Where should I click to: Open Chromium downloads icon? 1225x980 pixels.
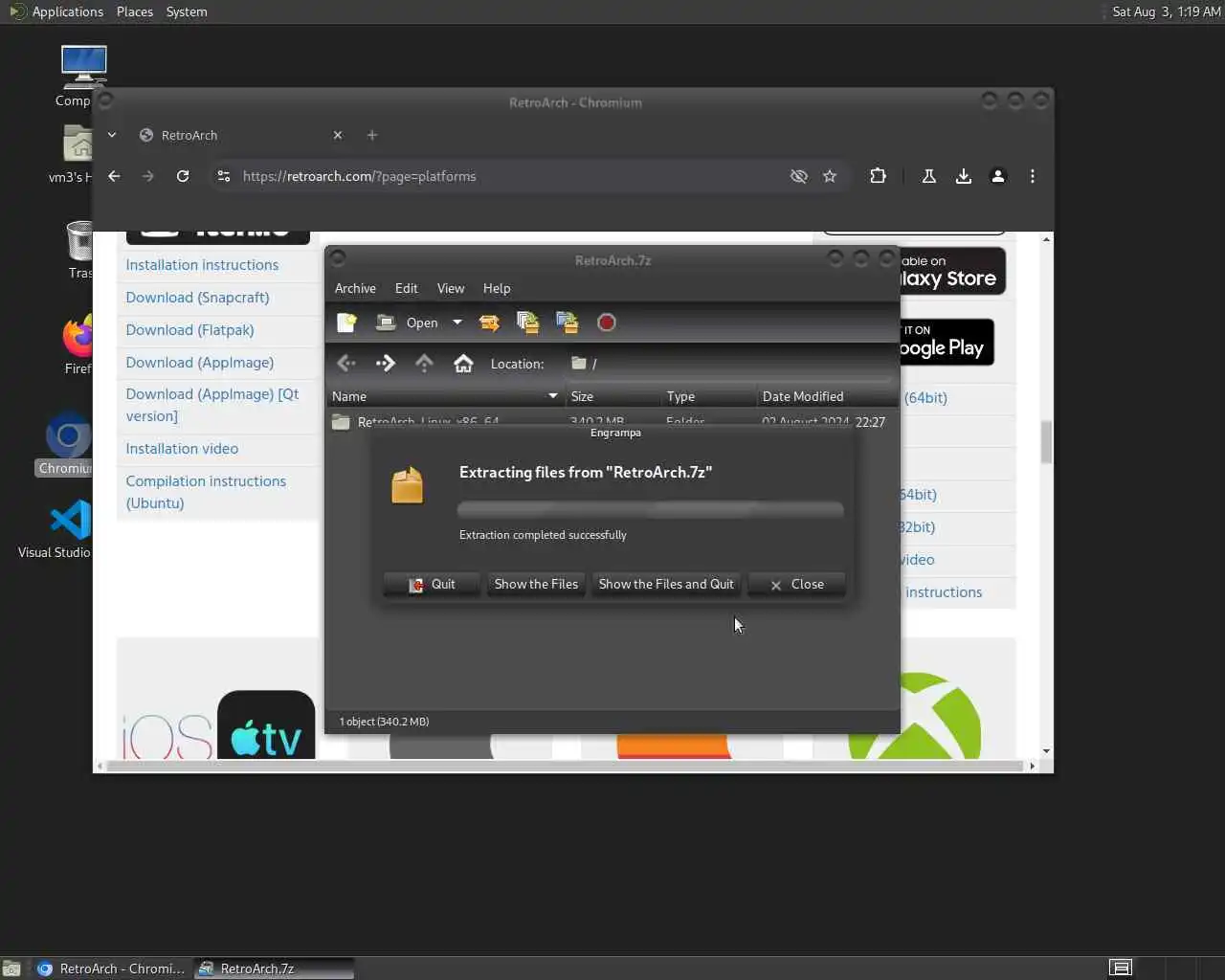[964, 176]
